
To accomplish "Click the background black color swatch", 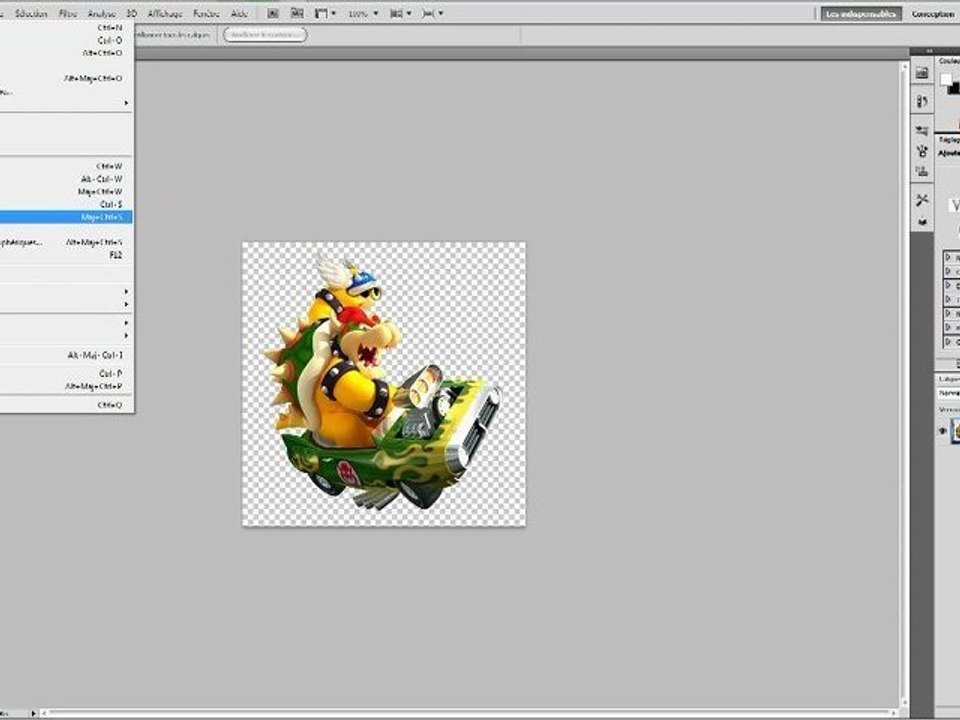I will pyautogui.click(x=954, y=89).
